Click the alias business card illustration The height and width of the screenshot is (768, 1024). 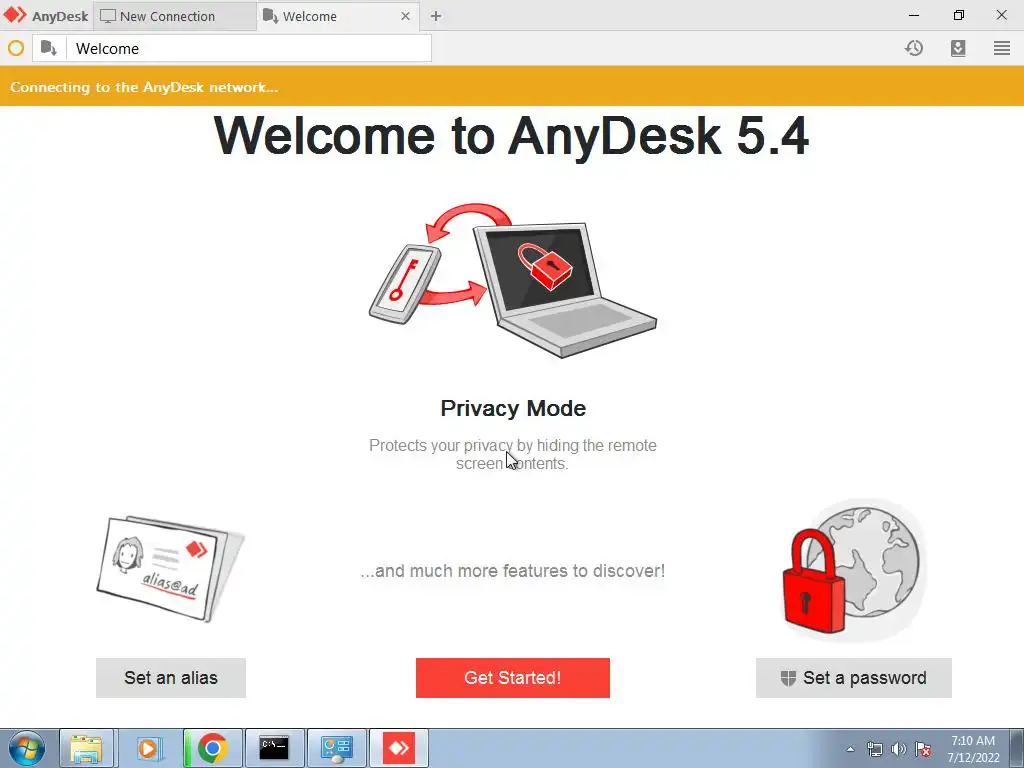(x=171, y=569)
